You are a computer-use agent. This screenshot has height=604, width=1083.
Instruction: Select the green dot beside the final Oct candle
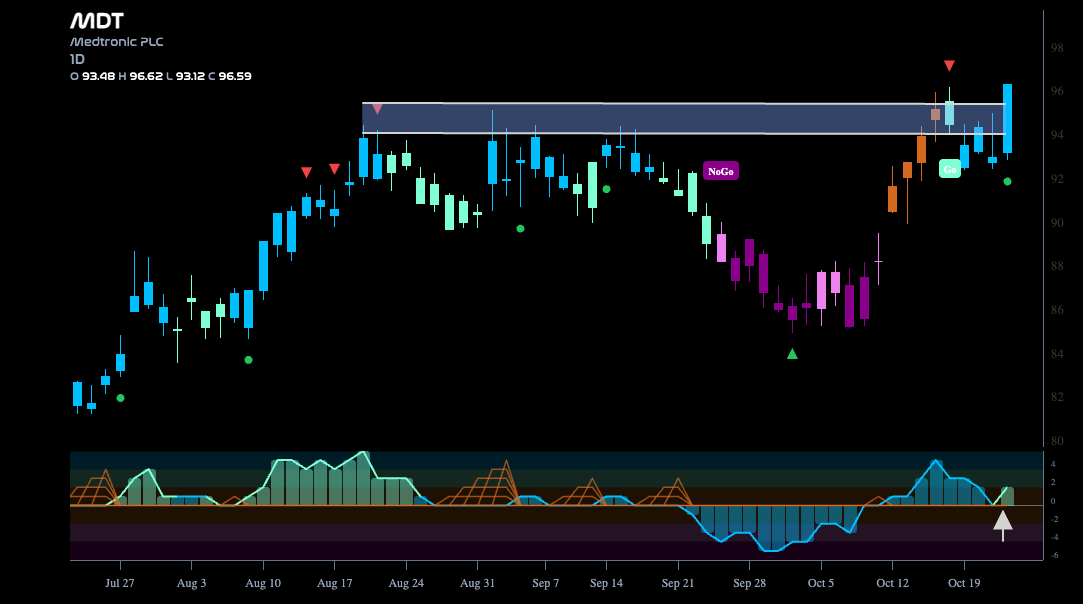[x=1007, y=182]
